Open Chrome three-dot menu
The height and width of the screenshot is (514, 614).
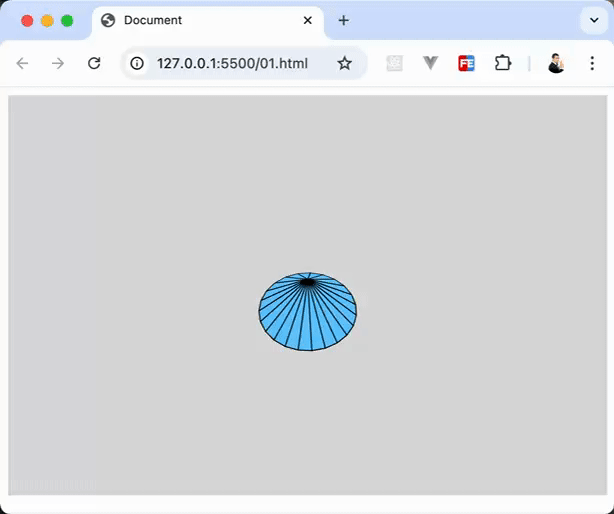tap(592, 63)
